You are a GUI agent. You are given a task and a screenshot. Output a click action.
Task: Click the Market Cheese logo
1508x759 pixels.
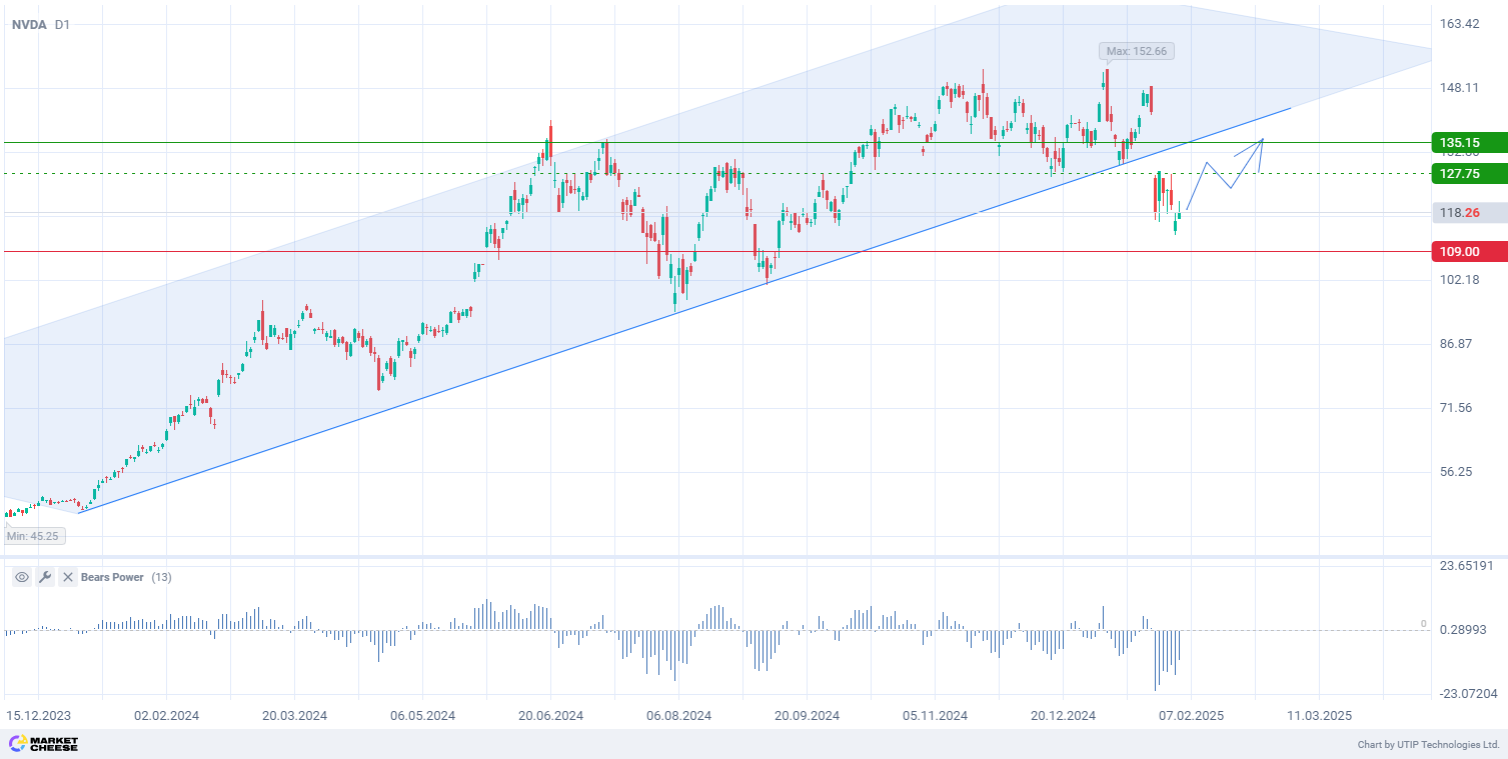pyautogui.click(x=43, y=744)
